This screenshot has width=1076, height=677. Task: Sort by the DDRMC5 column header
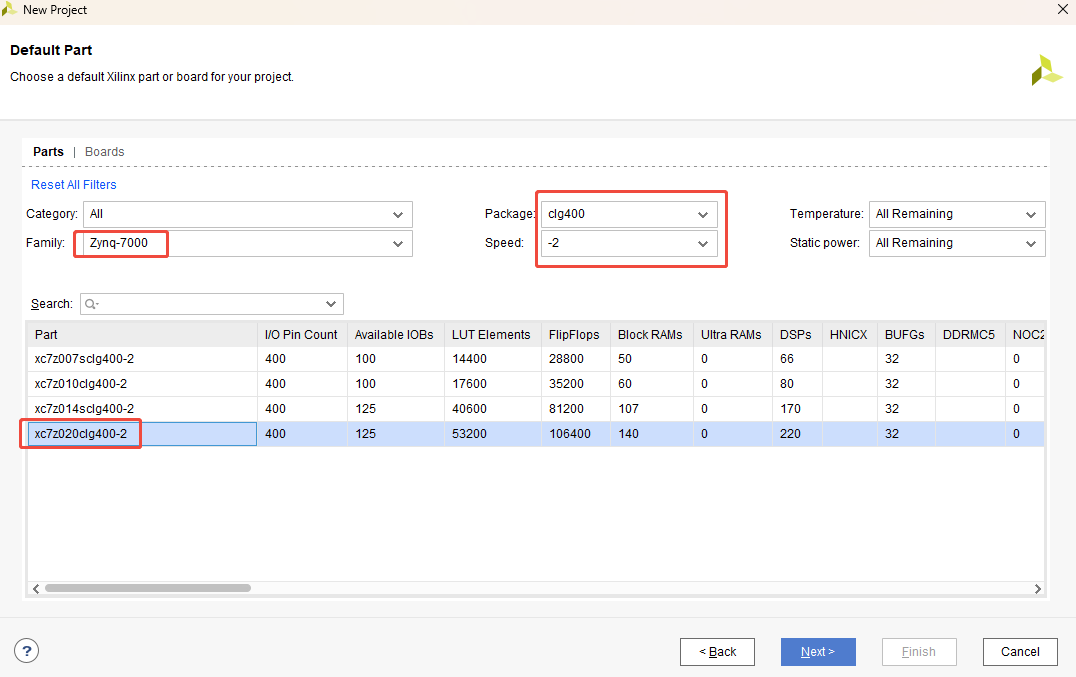(970, 335)
